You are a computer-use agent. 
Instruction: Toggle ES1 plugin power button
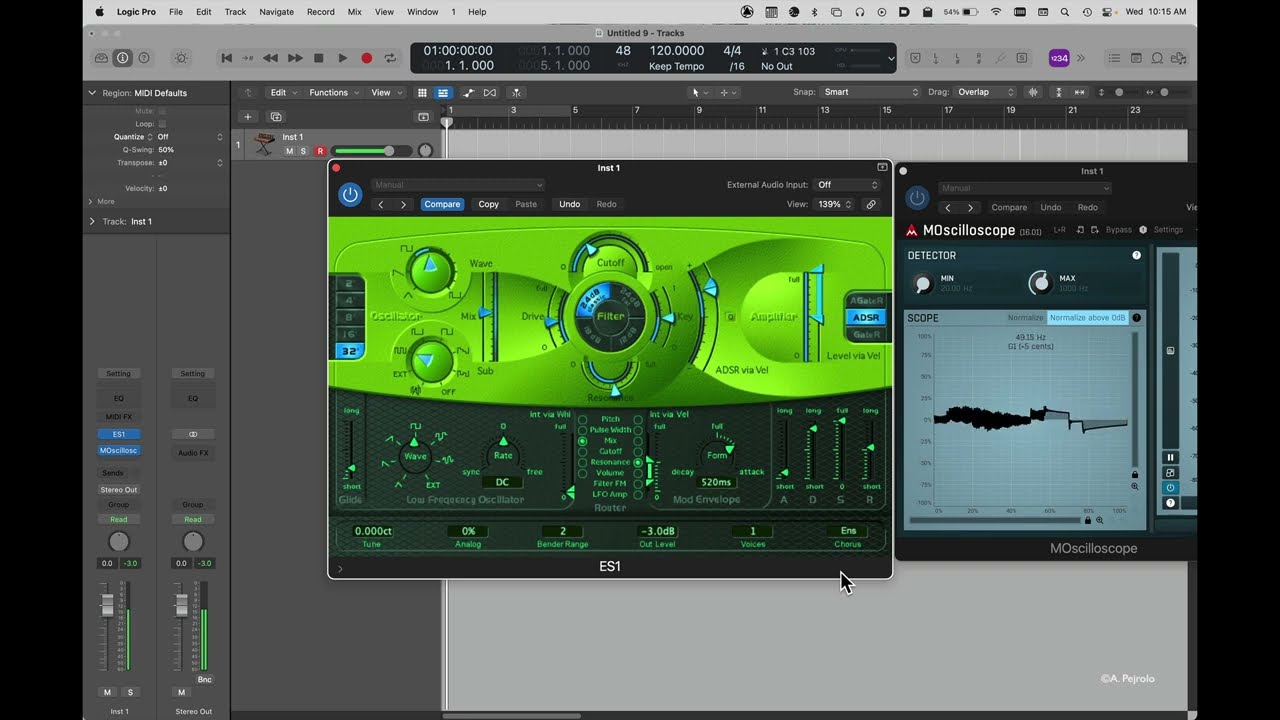350,194
